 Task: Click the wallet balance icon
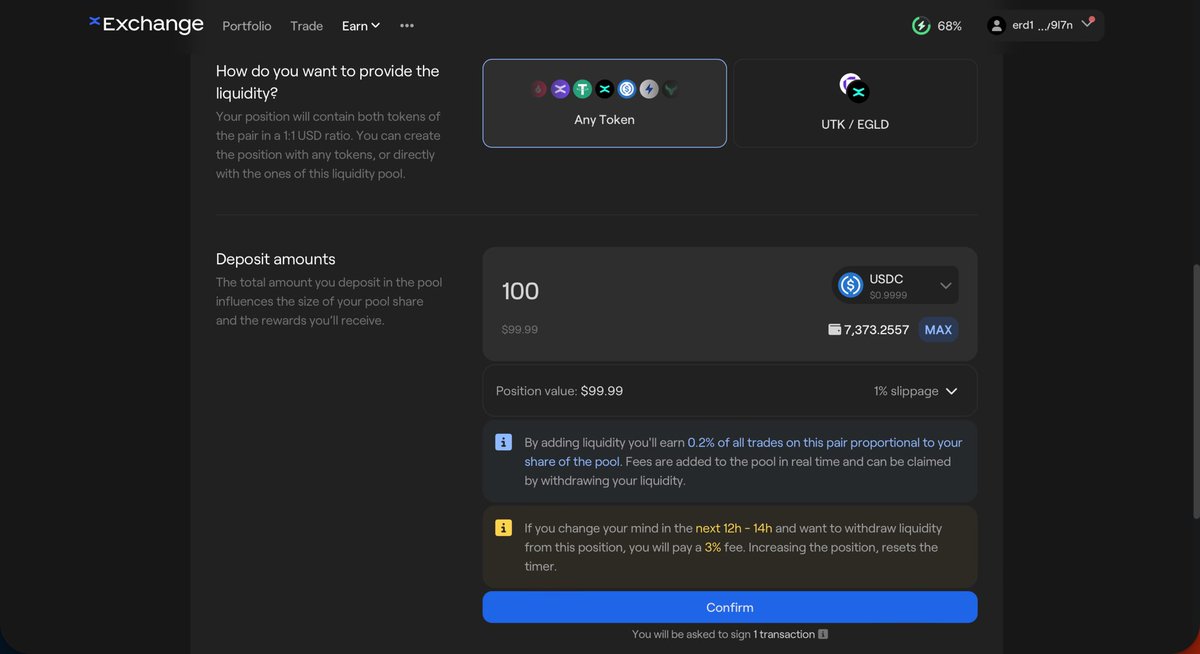pyautogui.click(x=834, y=330)
